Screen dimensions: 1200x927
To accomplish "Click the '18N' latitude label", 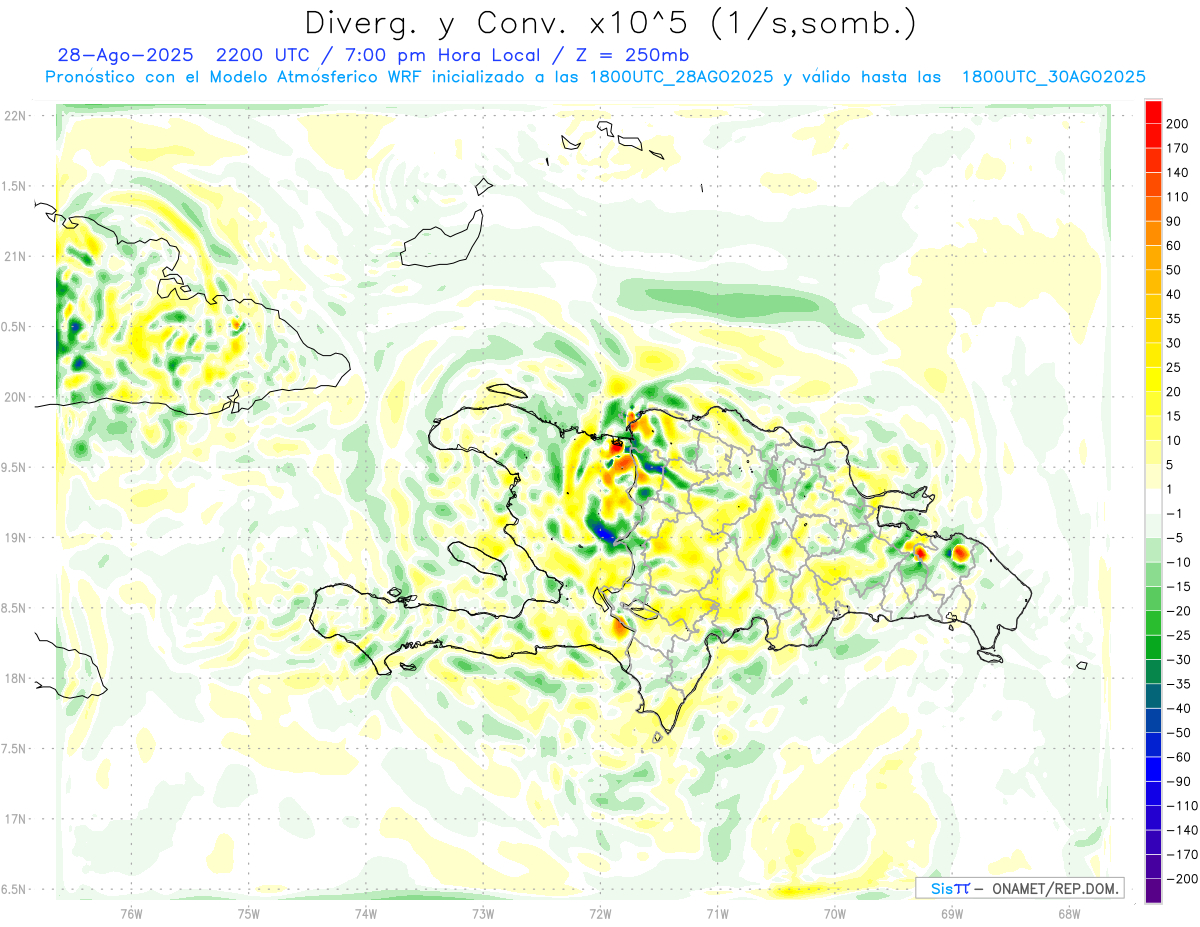I will [x=15, y=679].
